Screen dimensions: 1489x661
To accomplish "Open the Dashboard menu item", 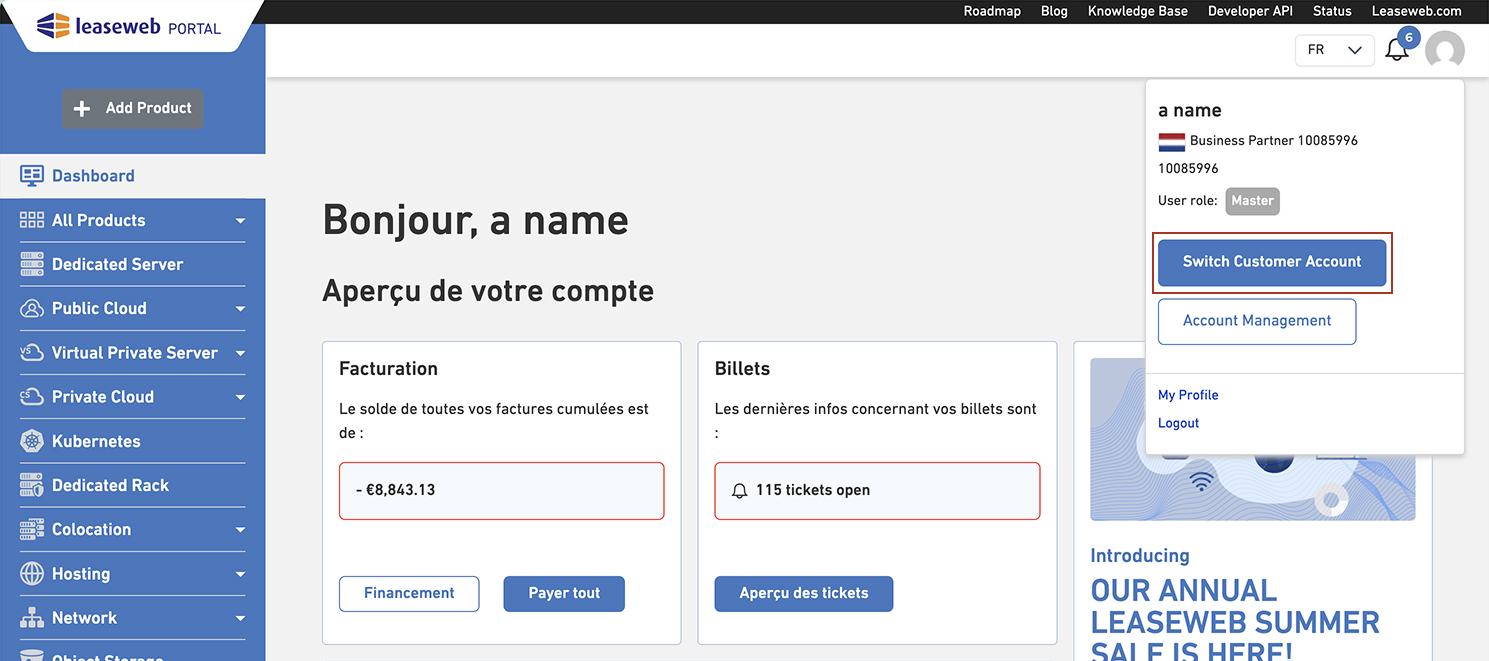I will [132, 176].
